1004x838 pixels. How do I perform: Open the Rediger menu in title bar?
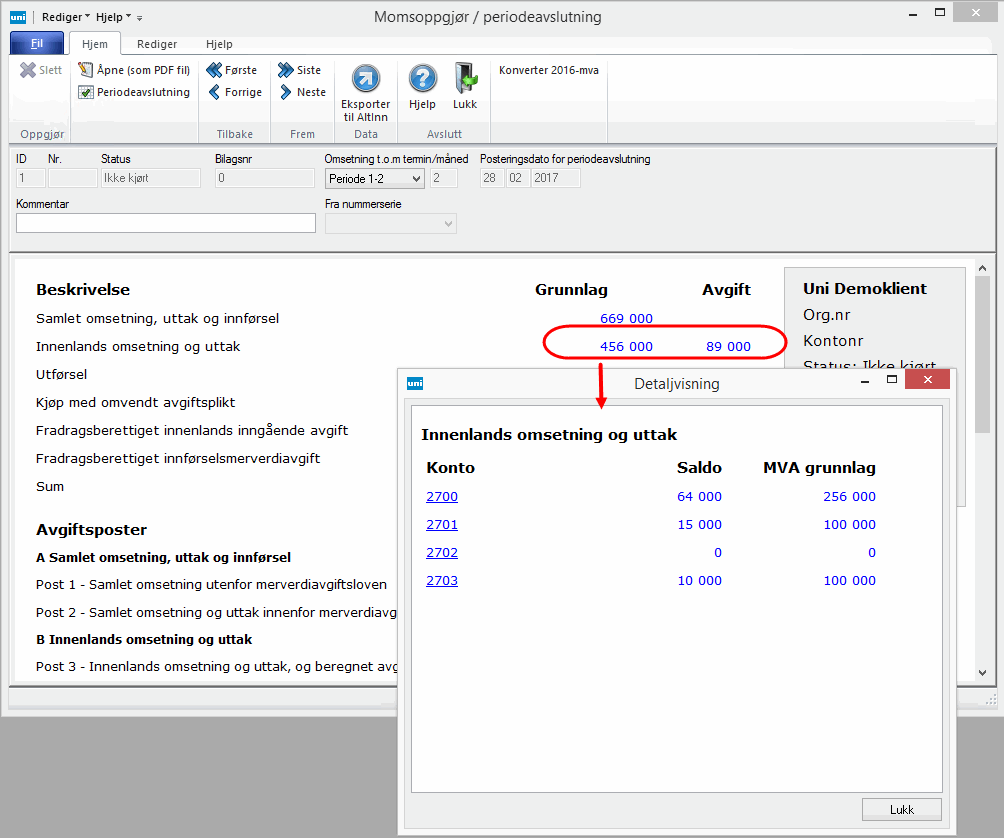click(x=65, y=17)
